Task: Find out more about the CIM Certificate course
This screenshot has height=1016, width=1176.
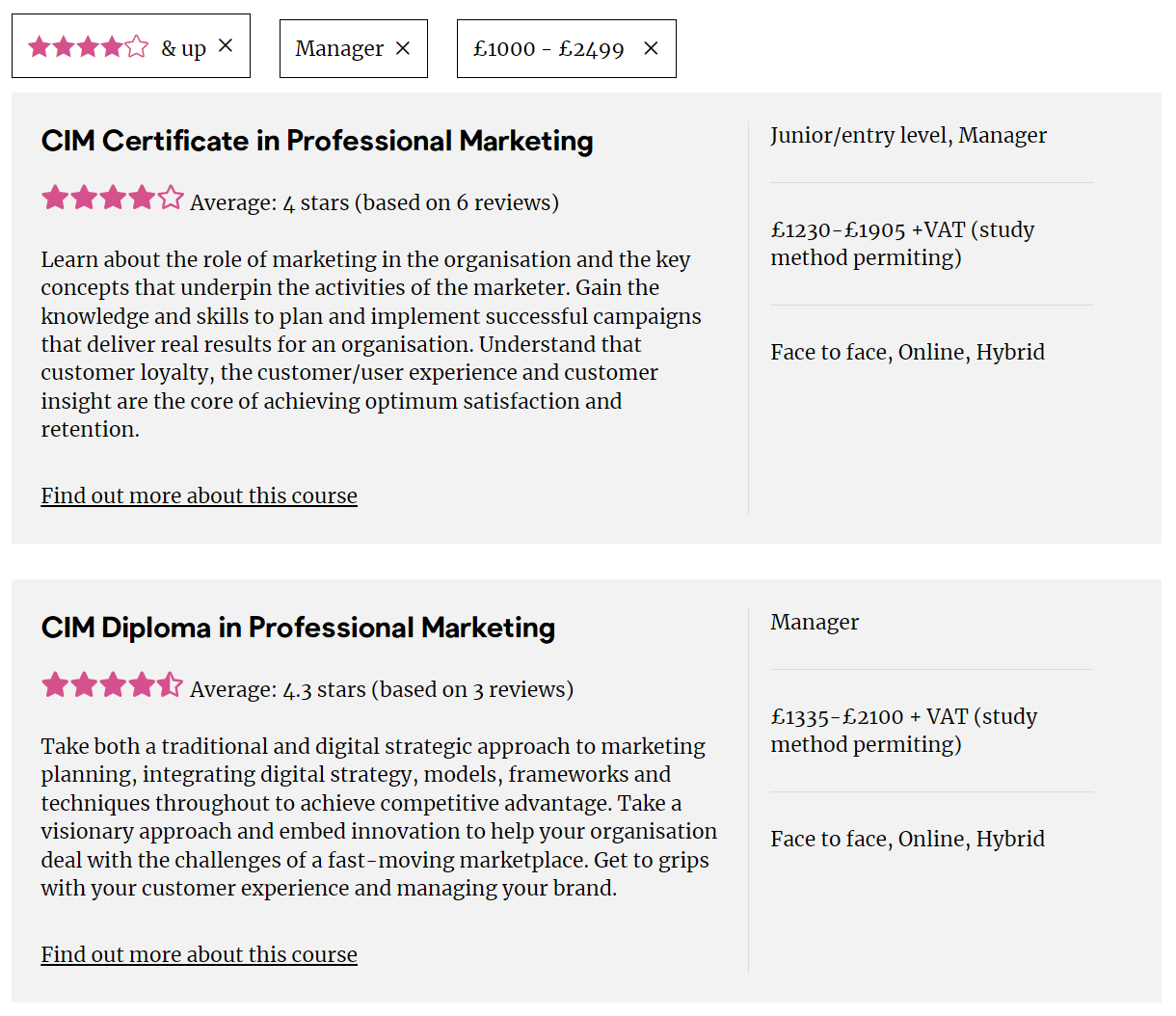Action: (199, 495)
